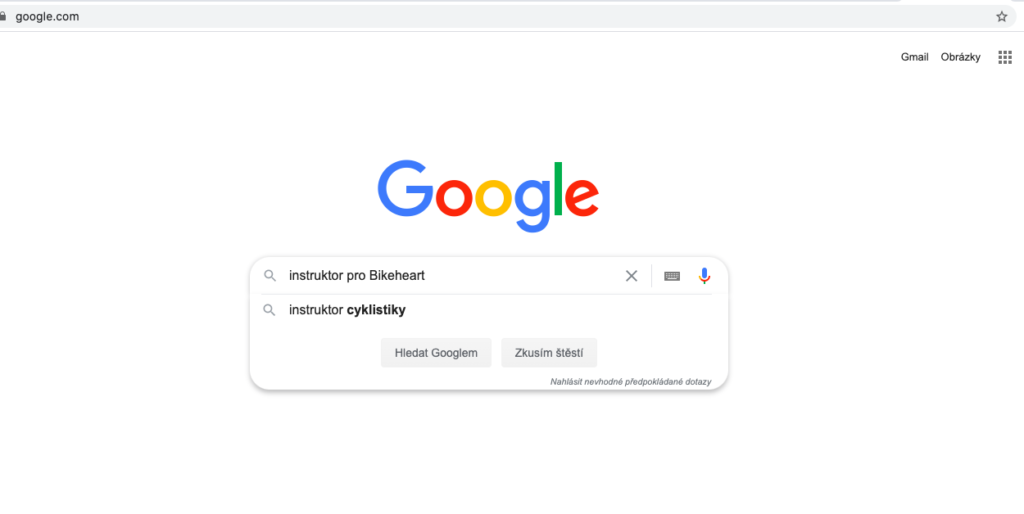Start voice search with the microphone
This screenshot has width=1024, height=514.
click(x=704, y=276)
